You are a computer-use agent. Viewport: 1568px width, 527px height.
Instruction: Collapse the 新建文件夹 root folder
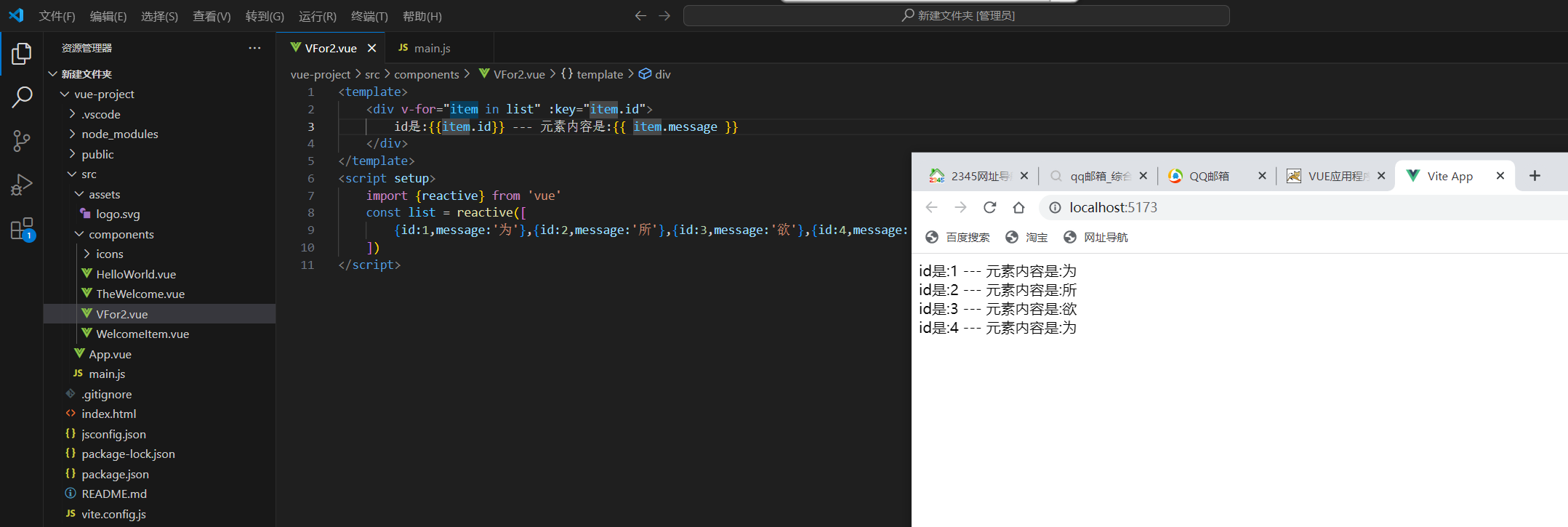53,74
